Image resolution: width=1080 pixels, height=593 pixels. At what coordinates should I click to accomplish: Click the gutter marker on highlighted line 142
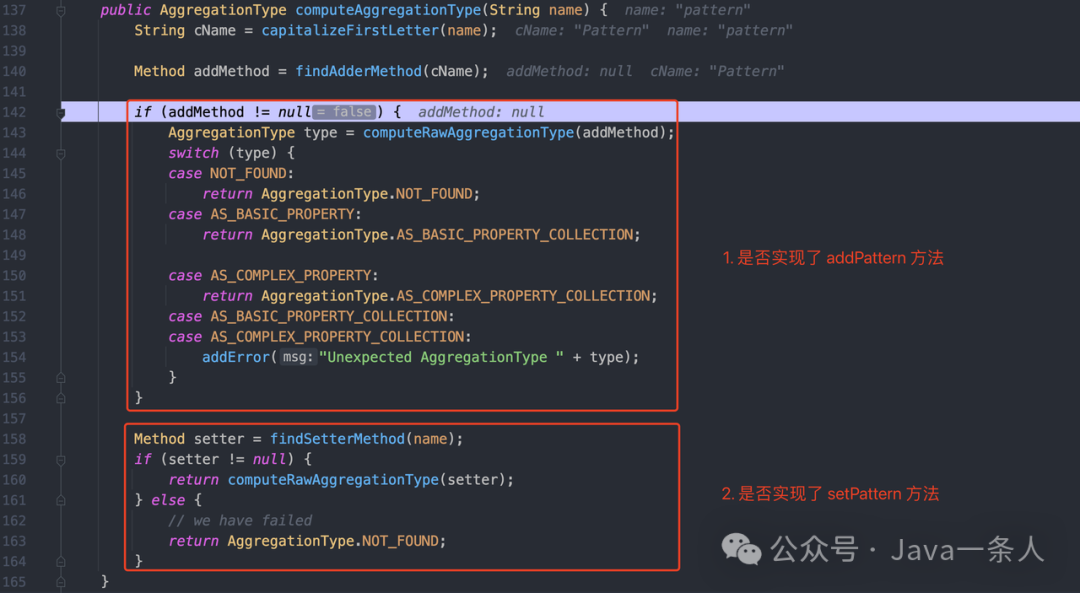point(61,112)
